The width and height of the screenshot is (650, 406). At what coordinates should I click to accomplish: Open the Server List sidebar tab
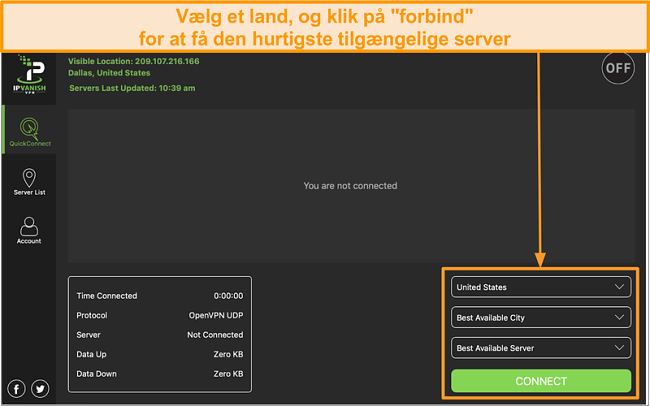click(x=29, y=182)
